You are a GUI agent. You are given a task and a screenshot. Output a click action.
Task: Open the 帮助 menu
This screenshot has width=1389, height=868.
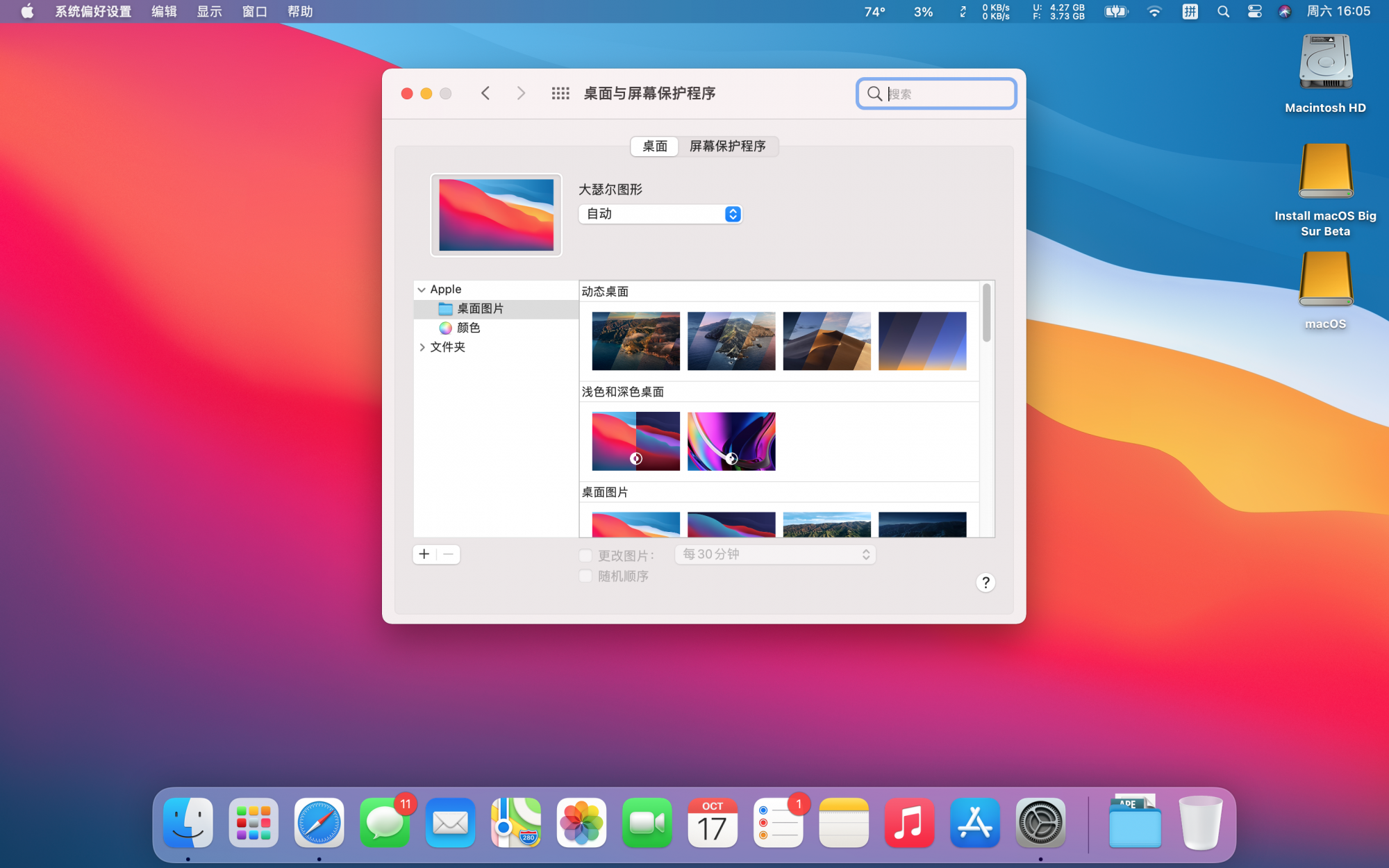pyautogui.click(x=300, y=11)
